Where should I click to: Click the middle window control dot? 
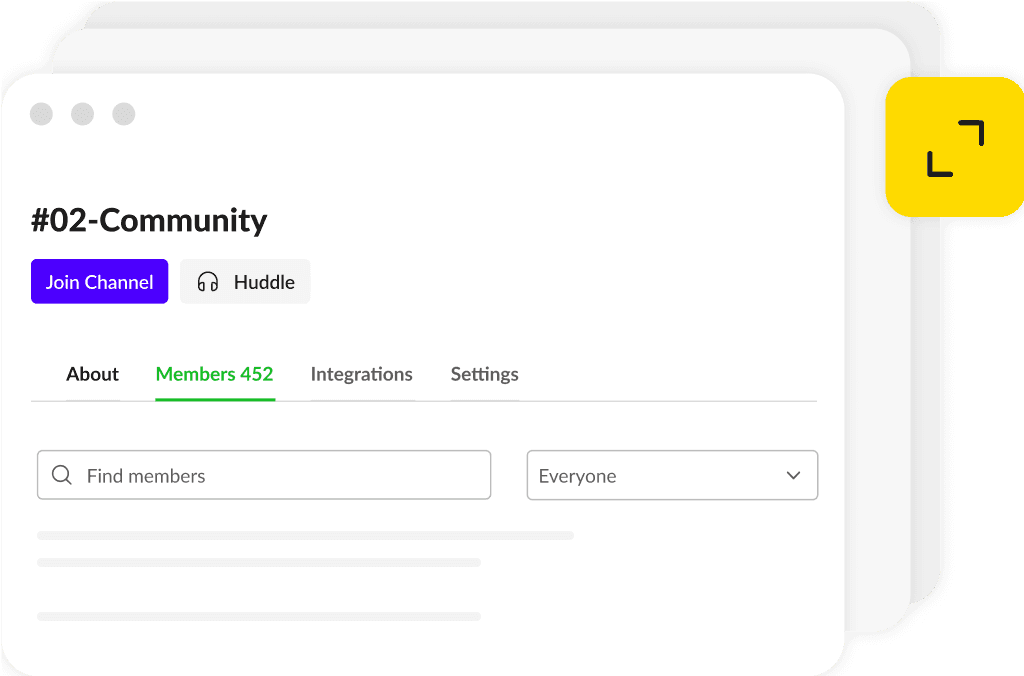point(82,114)
